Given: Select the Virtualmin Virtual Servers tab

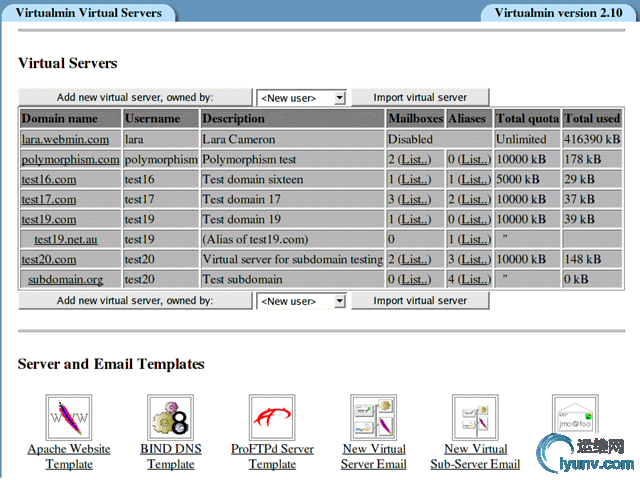Looking at the screenshot, I should (89, 13).
